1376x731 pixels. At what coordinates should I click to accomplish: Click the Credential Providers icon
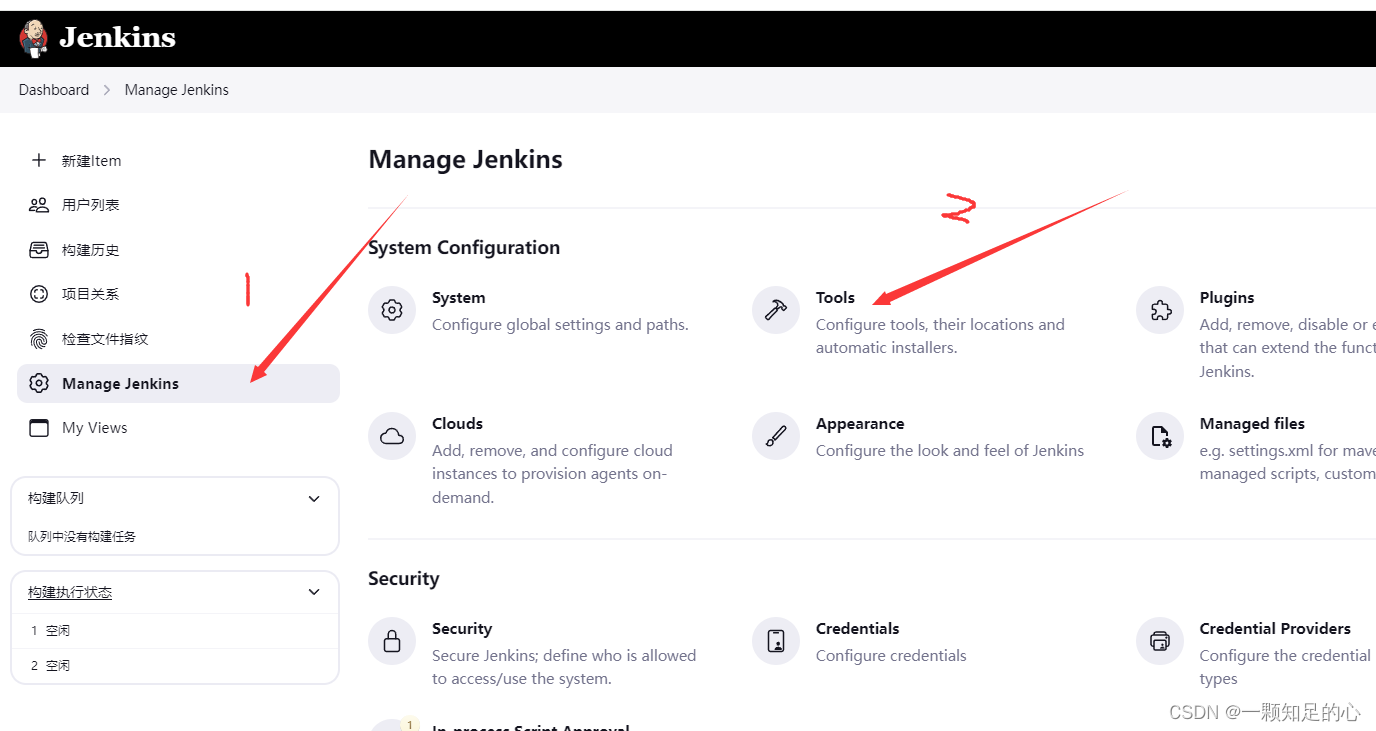tap(1160, 641)
